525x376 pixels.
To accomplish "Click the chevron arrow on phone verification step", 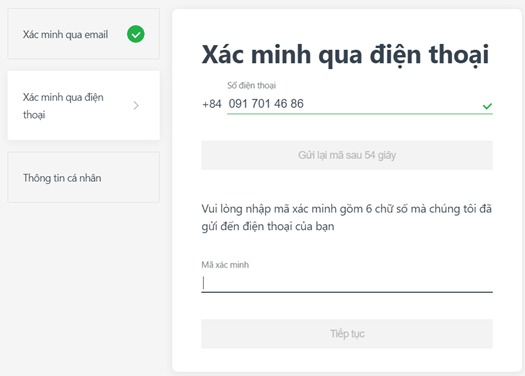I will [136, 105].
